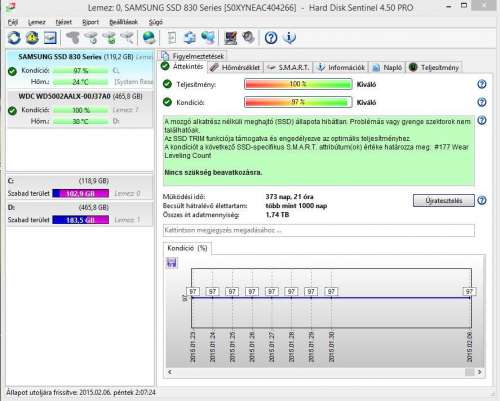This screenshot has height=401, width=500.
Task: Switch to the Figyelmeztetések tab
Action: click(193, 56)
